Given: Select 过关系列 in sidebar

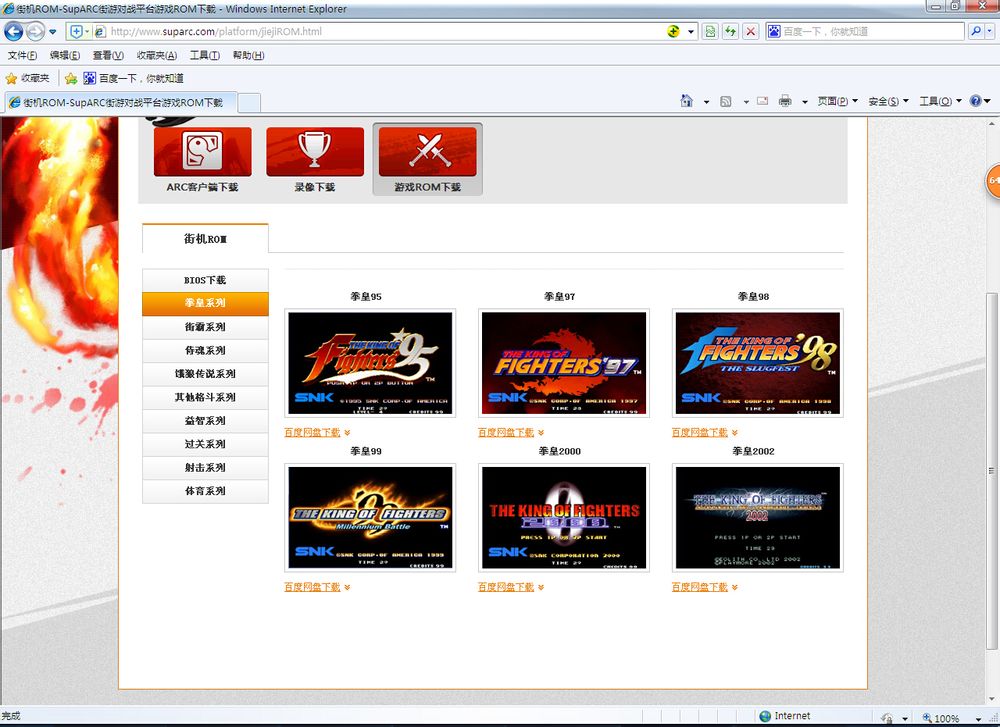Looking at the screenshot, I should click(x=205, y=444).
